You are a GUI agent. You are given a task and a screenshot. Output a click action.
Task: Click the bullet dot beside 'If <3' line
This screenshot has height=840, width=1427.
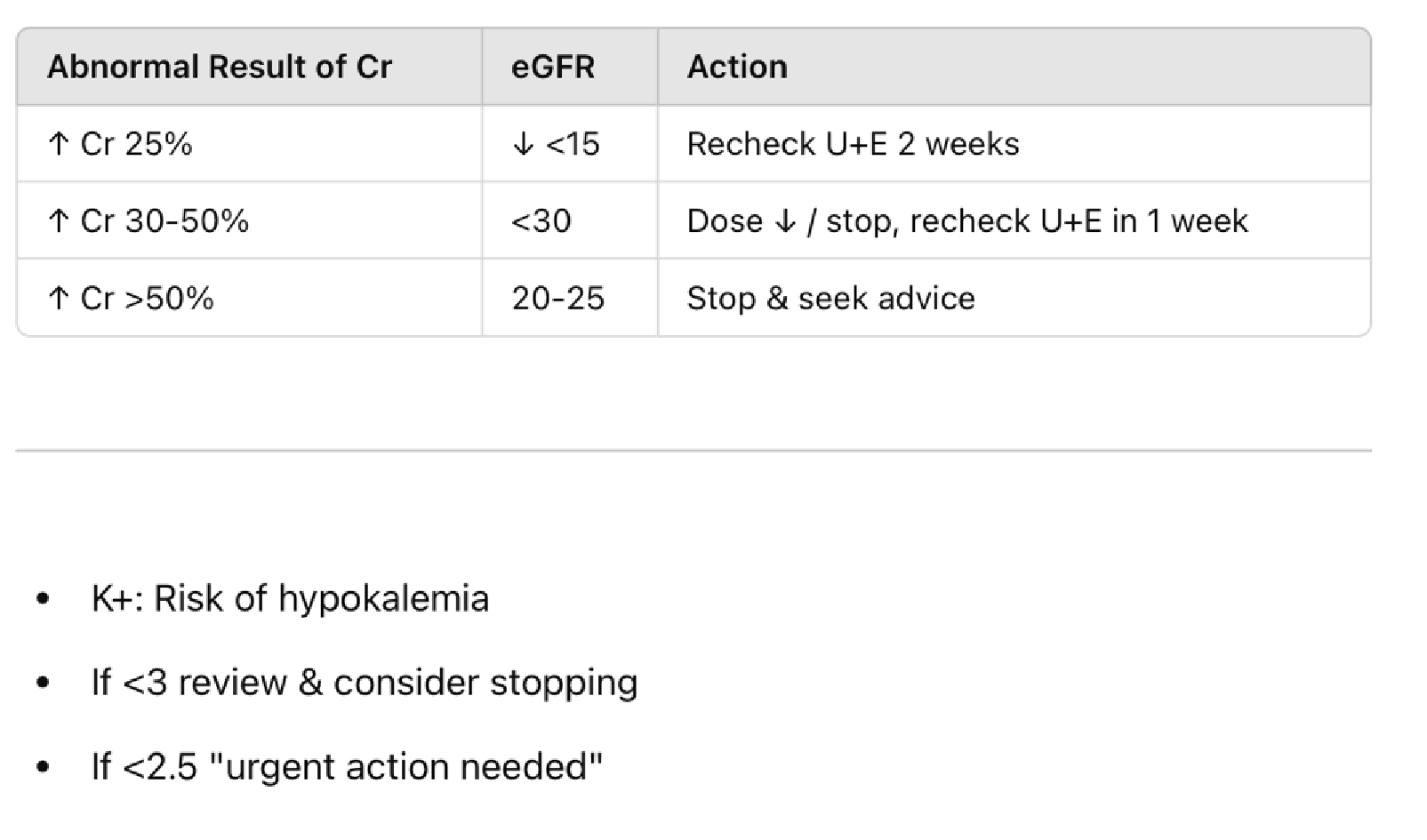click(x=44, y=683)
